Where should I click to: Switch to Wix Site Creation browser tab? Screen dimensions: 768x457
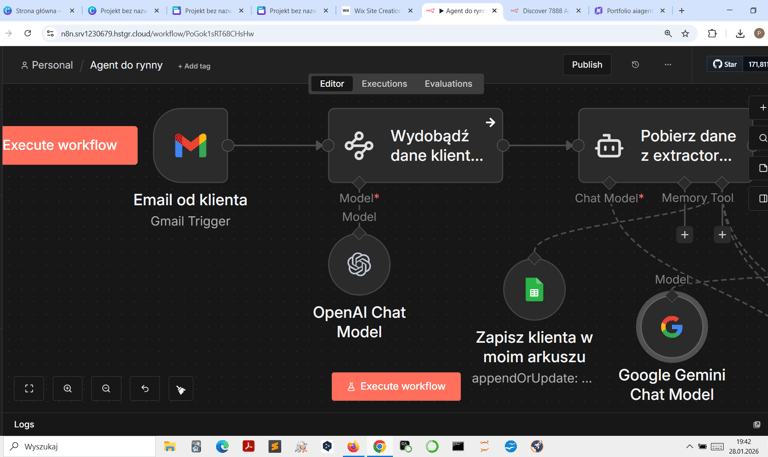[x=378, y=10]
